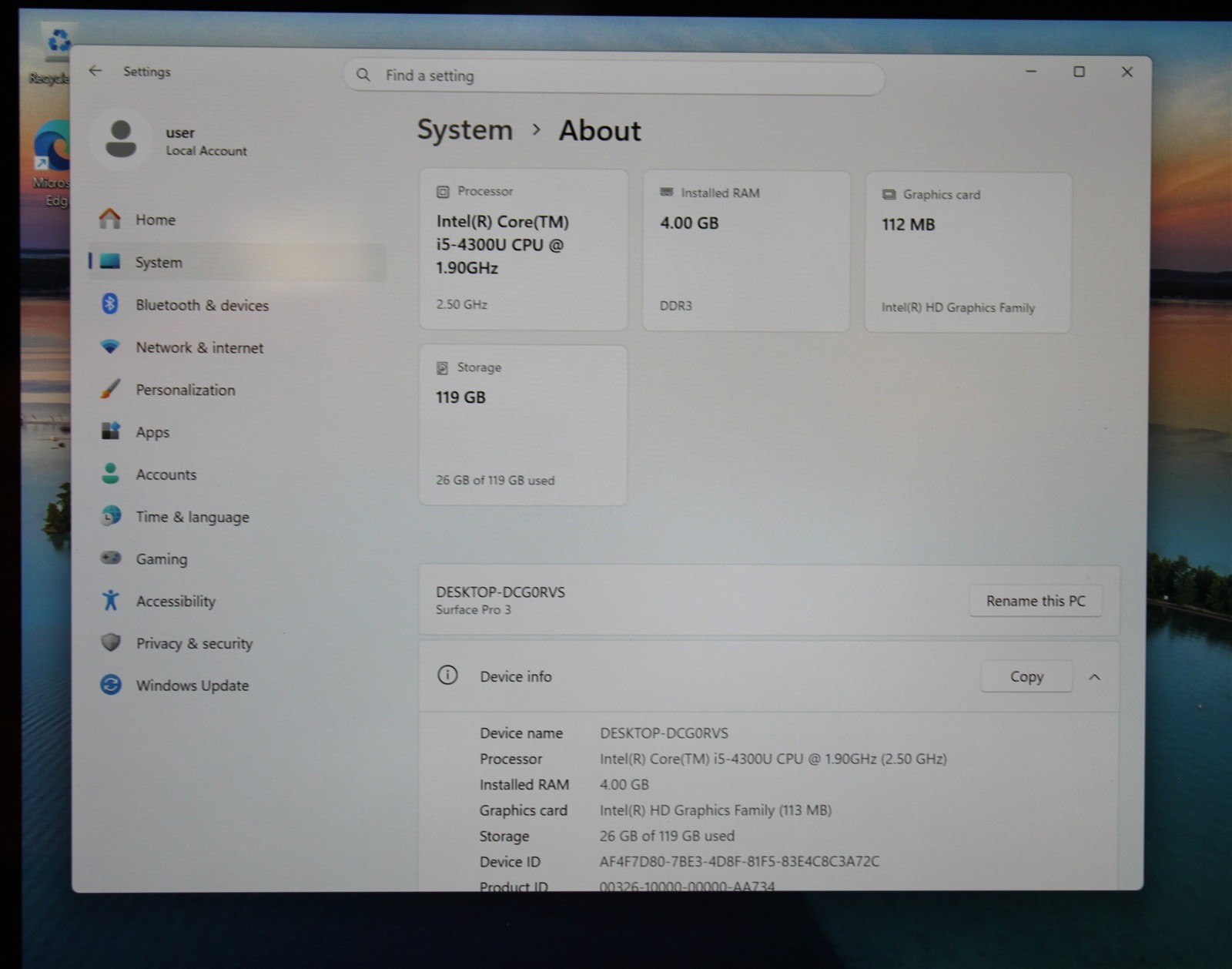
Task: Click the search magnifier icon
Action: (363, 75)
